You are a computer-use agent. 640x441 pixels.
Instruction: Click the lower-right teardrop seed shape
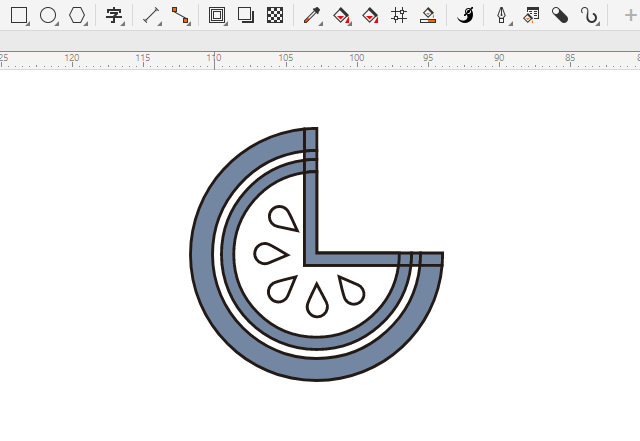[351, 290]
